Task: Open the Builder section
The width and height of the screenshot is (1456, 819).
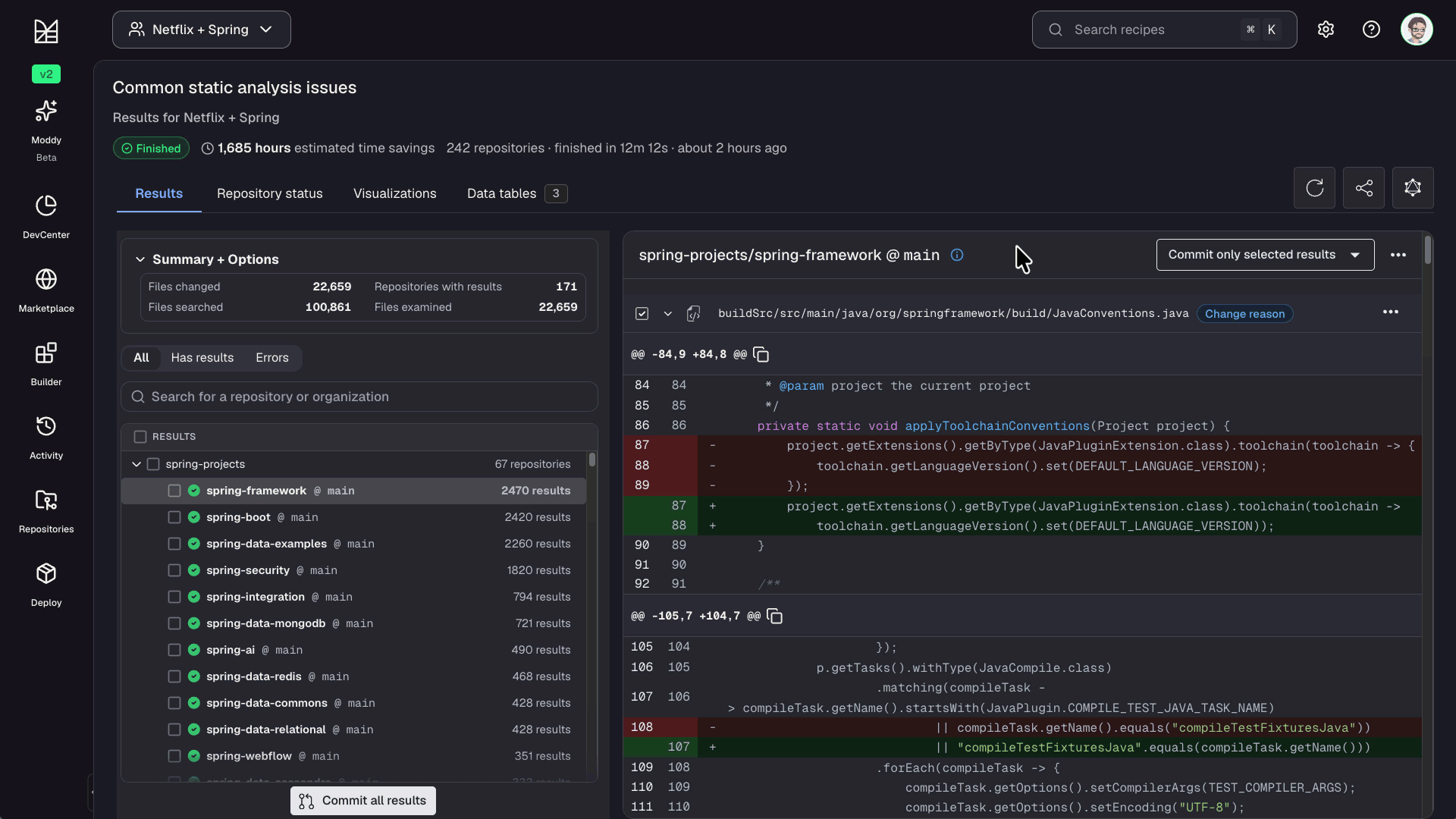Action: coord(46,364)
